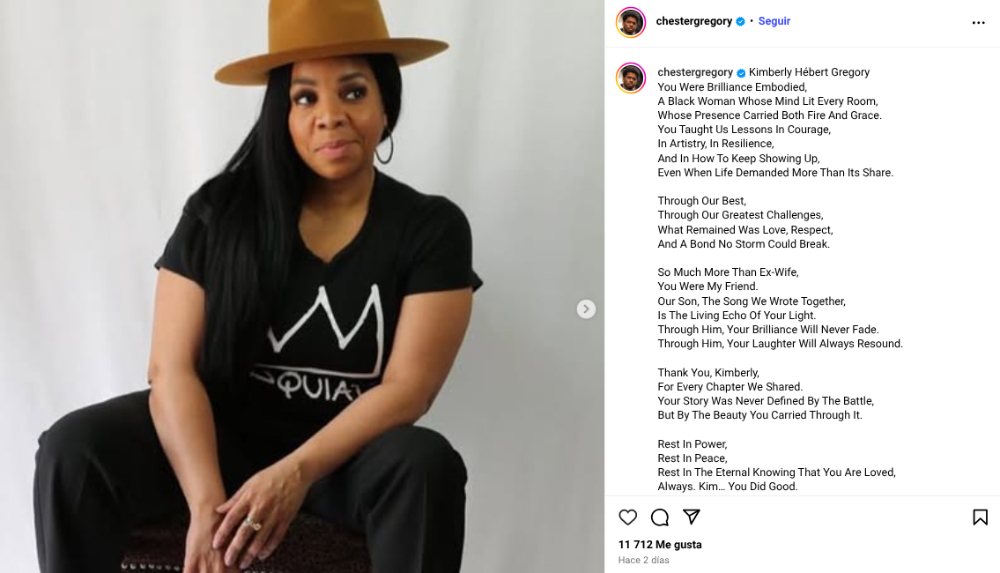Save post using the bookmark icon
This screenshot has width=1000, height=573.
(980, 517)
